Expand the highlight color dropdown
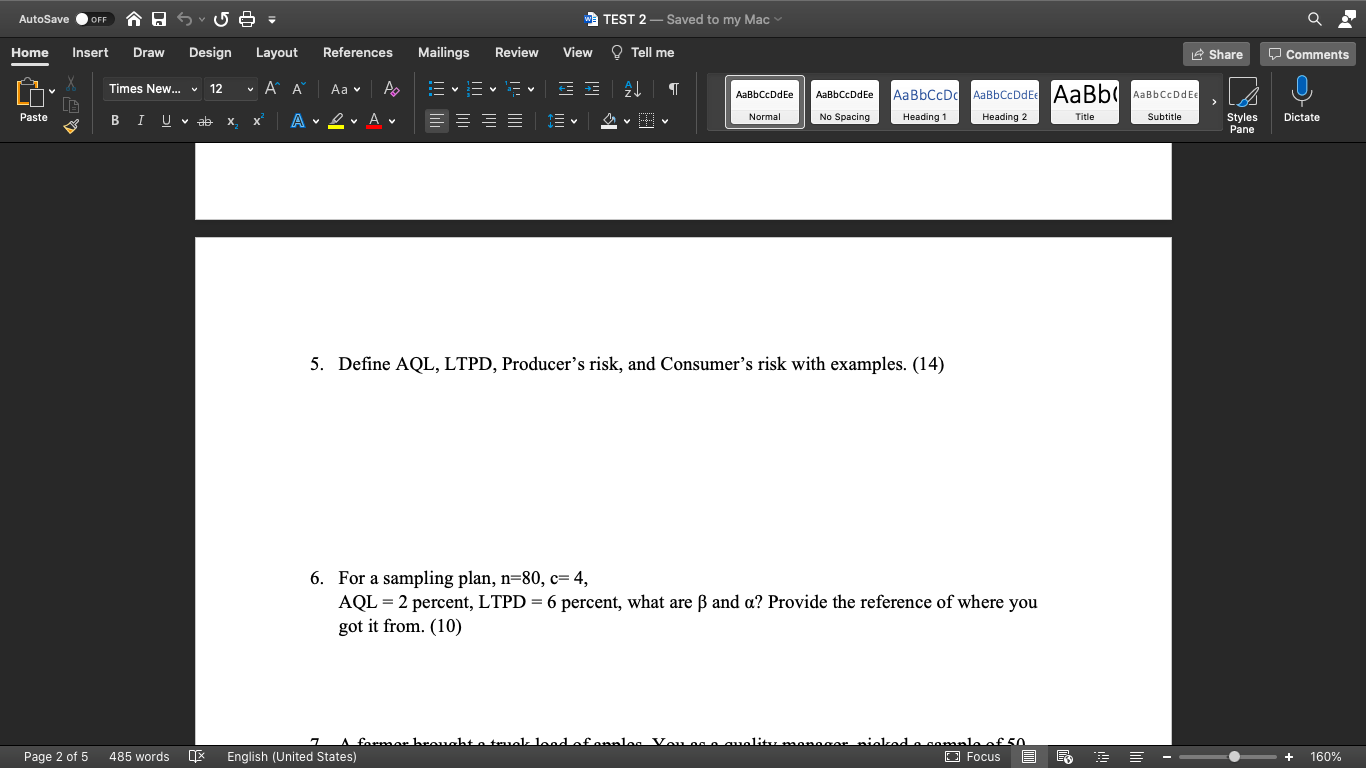 click(355, 120)
